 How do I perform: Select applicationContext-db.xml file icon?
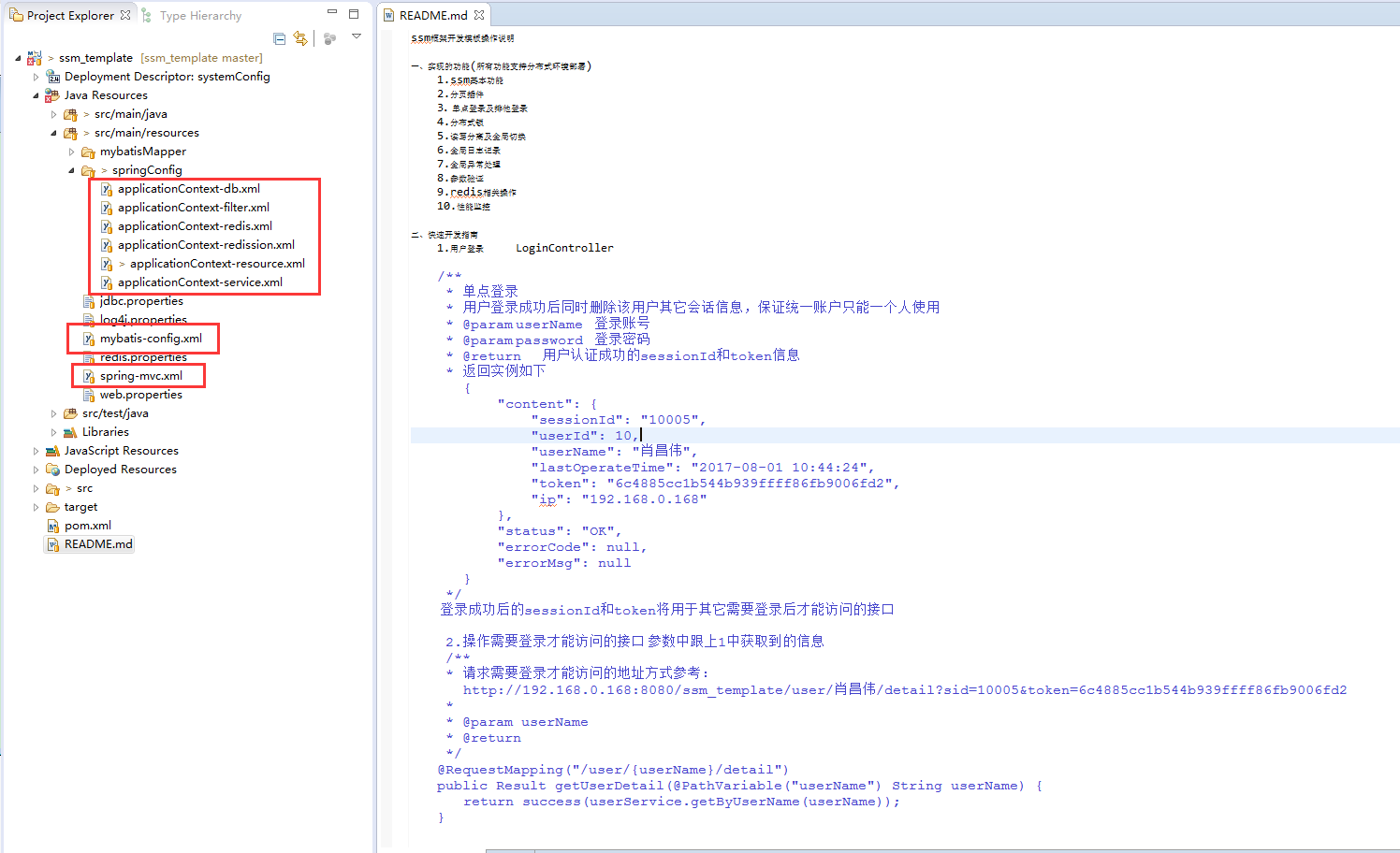(107, 189)
